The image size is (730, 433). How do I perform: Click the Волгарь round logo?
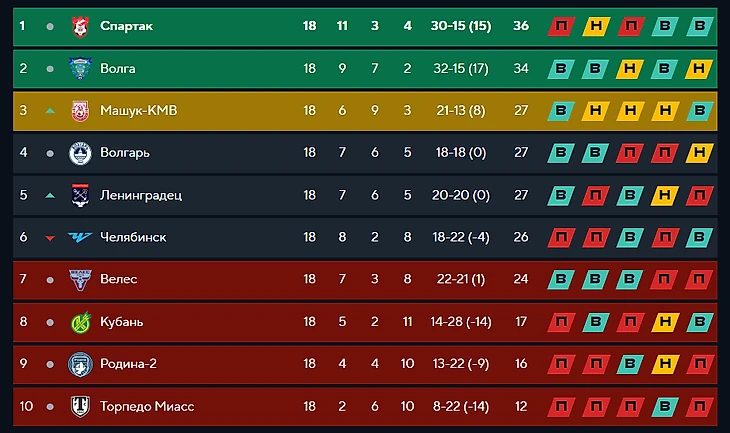click(x=80, y=153)
